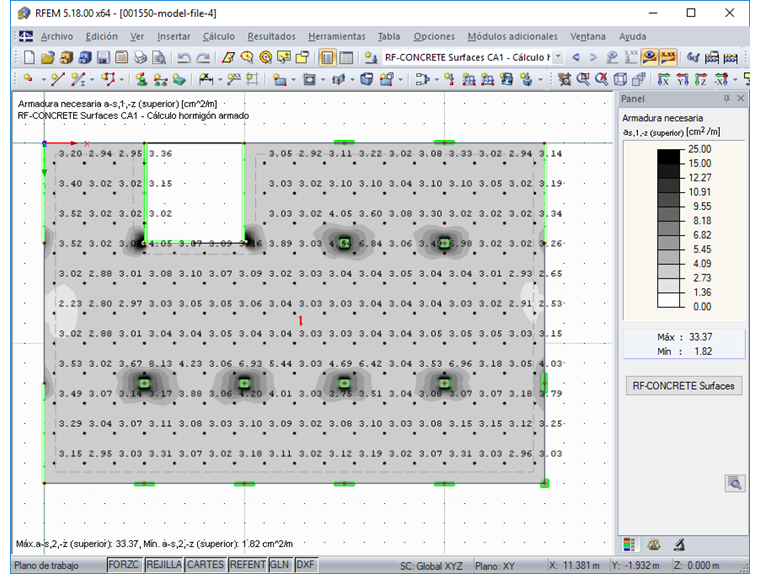Screen dimensions: 760x574
Task: Close the Panel with its X
Action: (x=741, y=98)
